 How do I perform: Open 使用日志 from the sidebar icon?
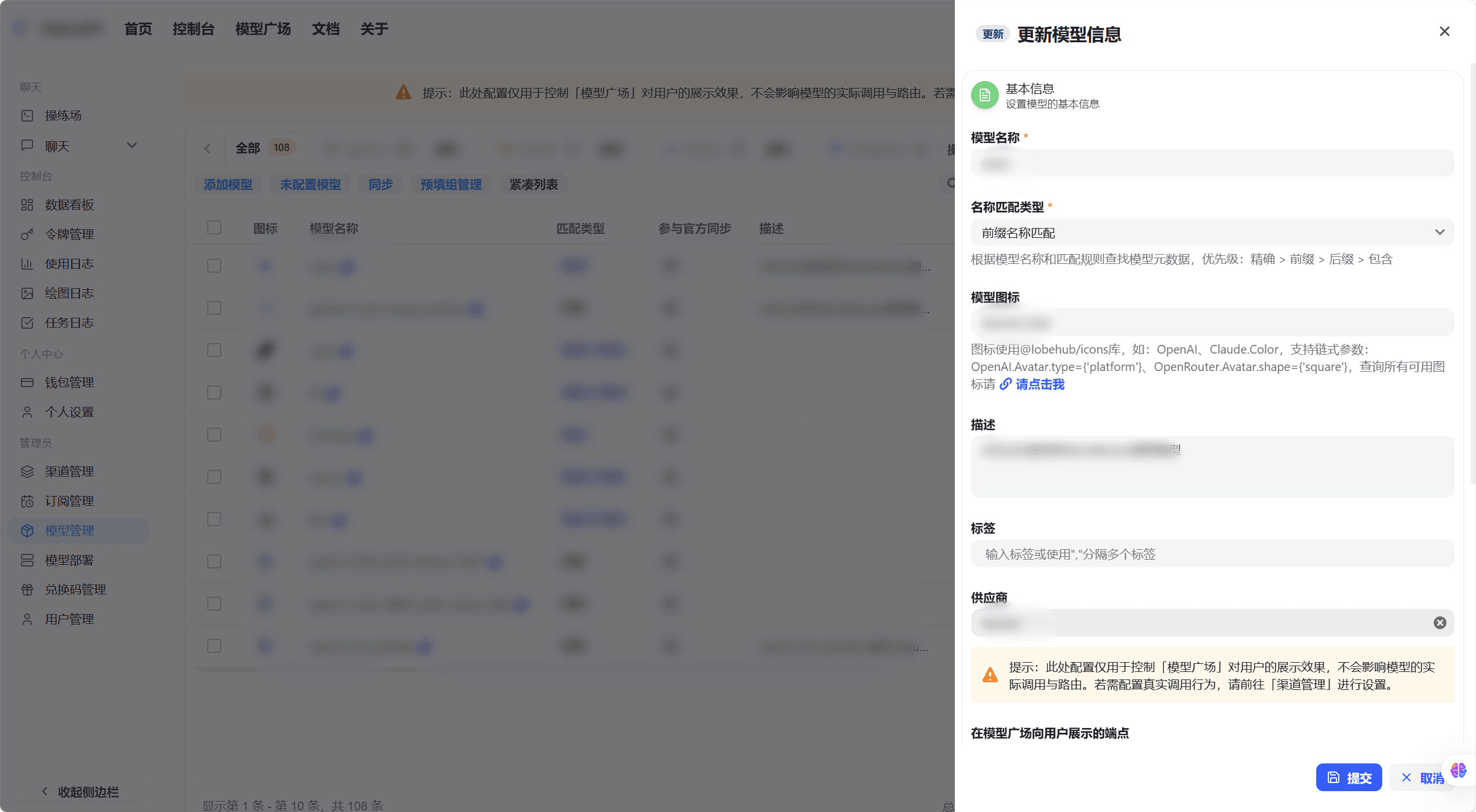pyautogui.click(x=28, y=263)
